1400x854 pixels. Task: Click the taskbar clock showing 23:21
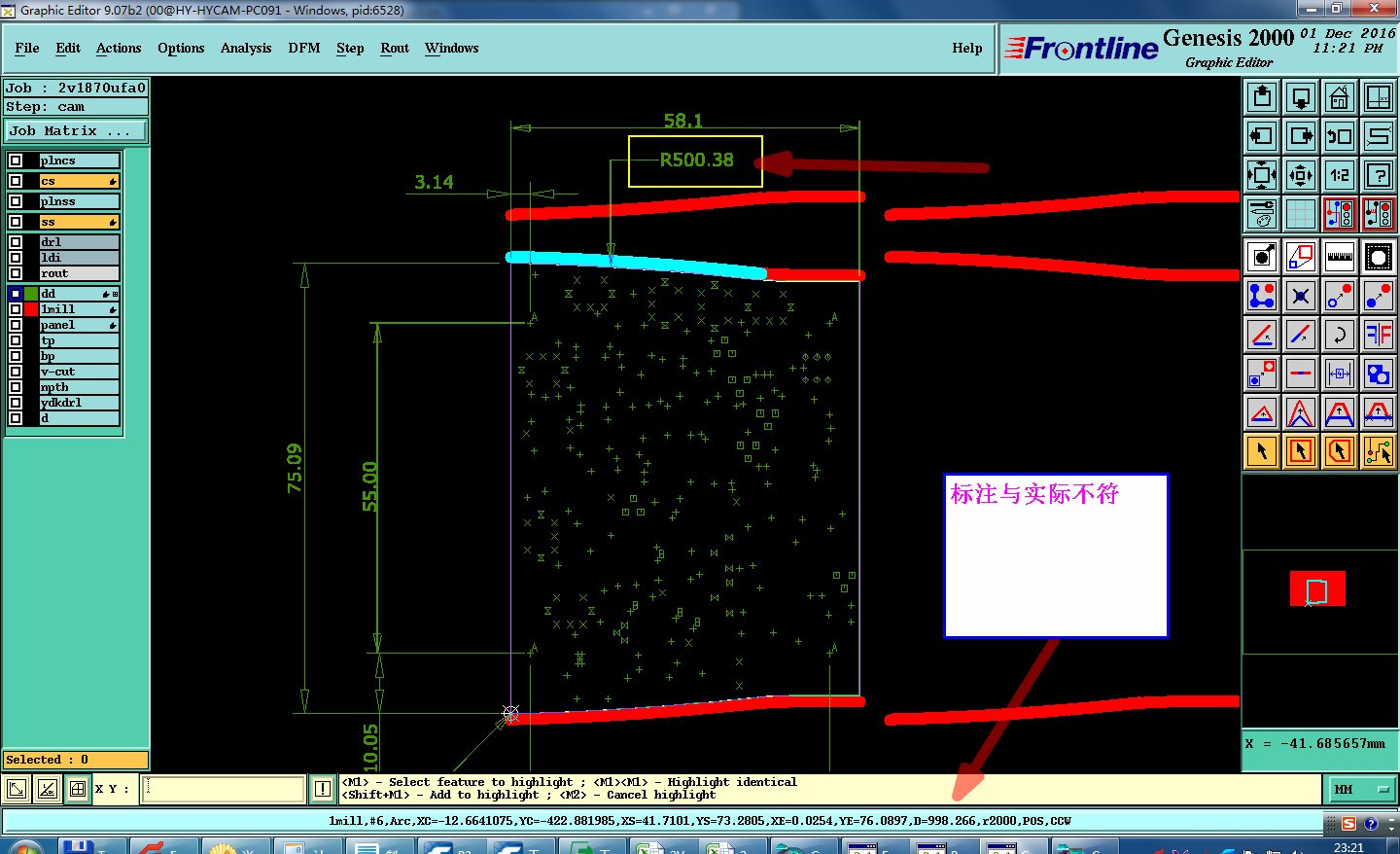[1348, 847]
